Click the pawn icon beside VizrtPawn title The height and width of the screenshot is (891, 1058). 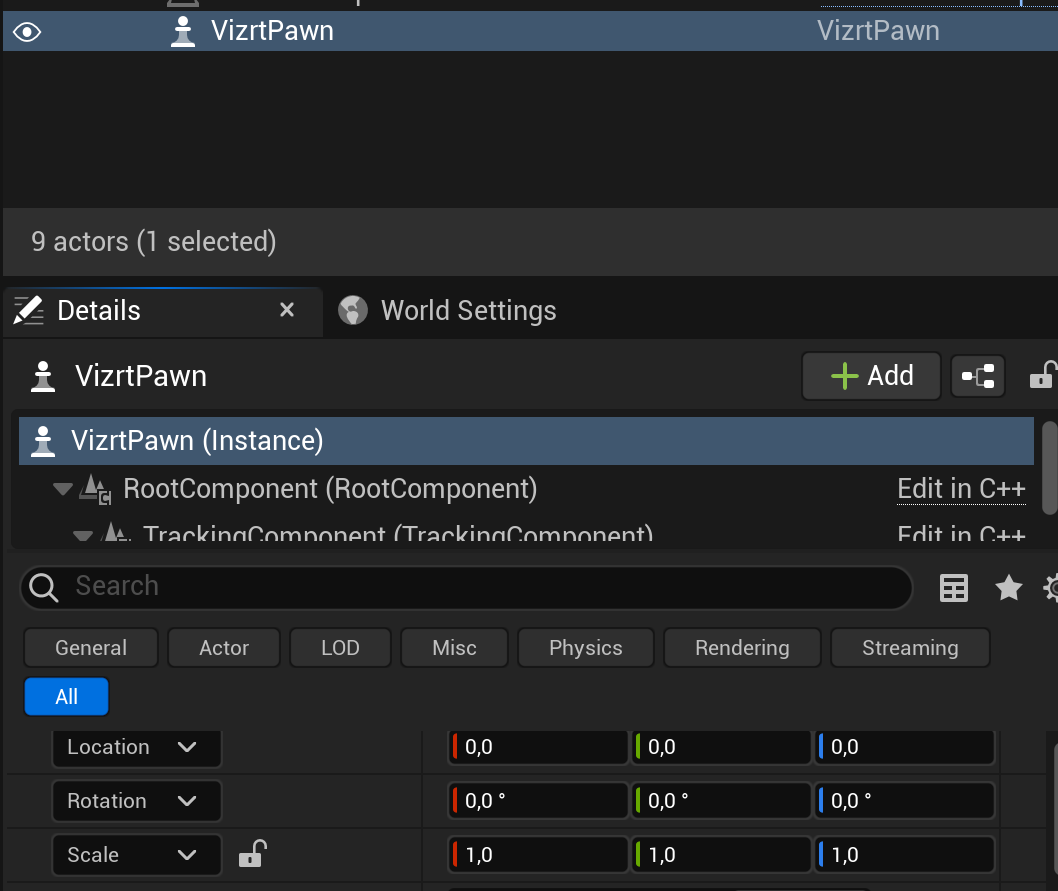click(42, 377)
